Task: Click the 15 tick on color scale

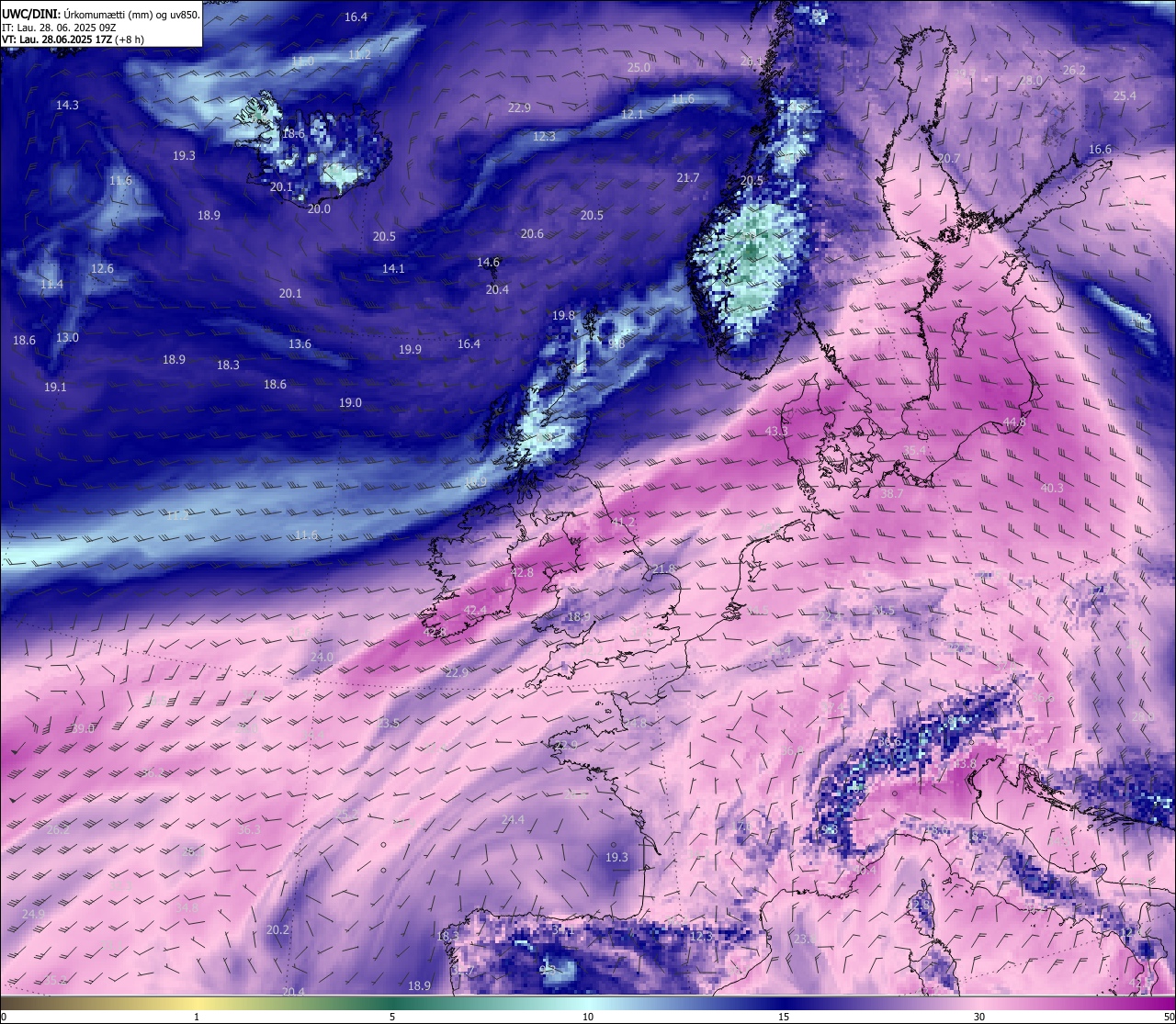Action: [784, 1017]
